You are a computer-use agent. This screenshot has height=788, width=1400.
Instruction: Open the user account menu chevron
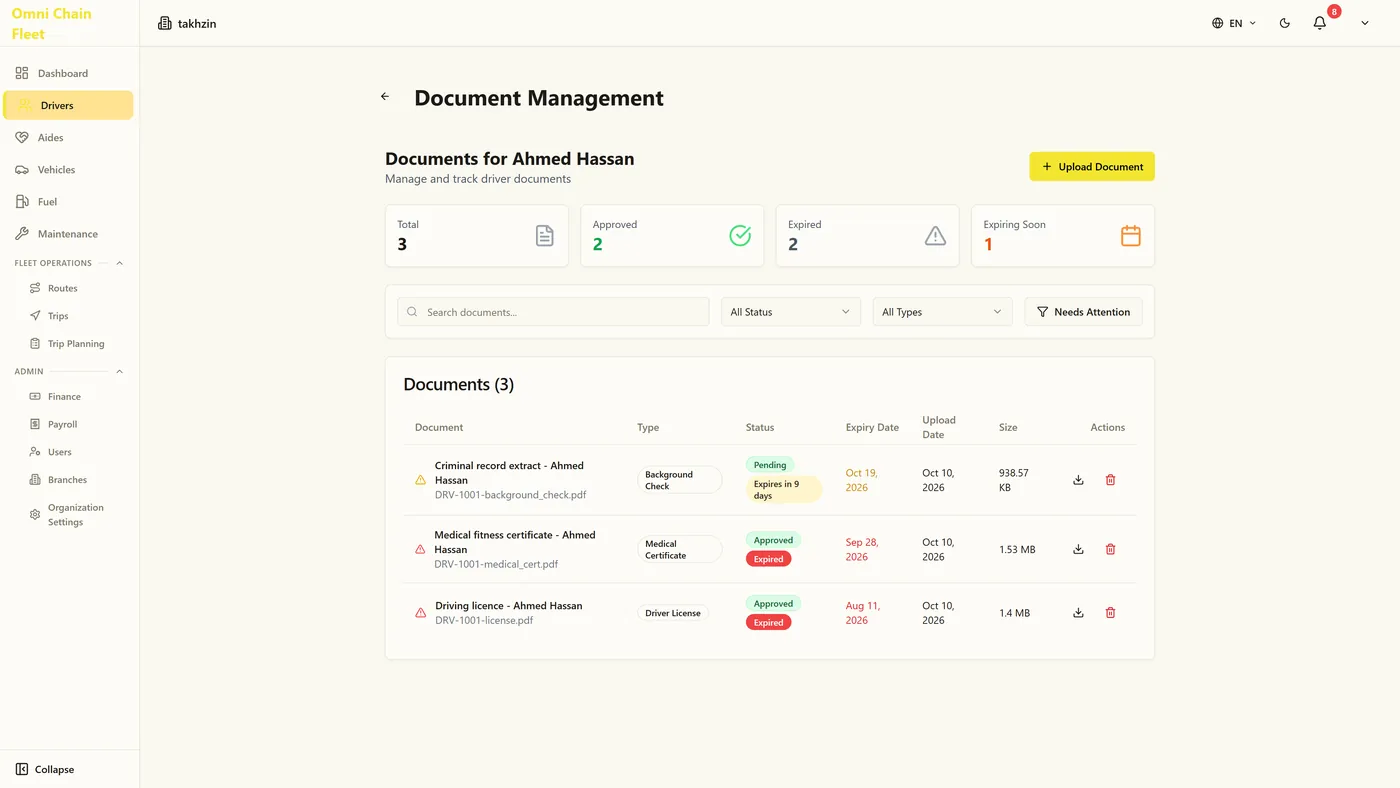pos(1365,23)
